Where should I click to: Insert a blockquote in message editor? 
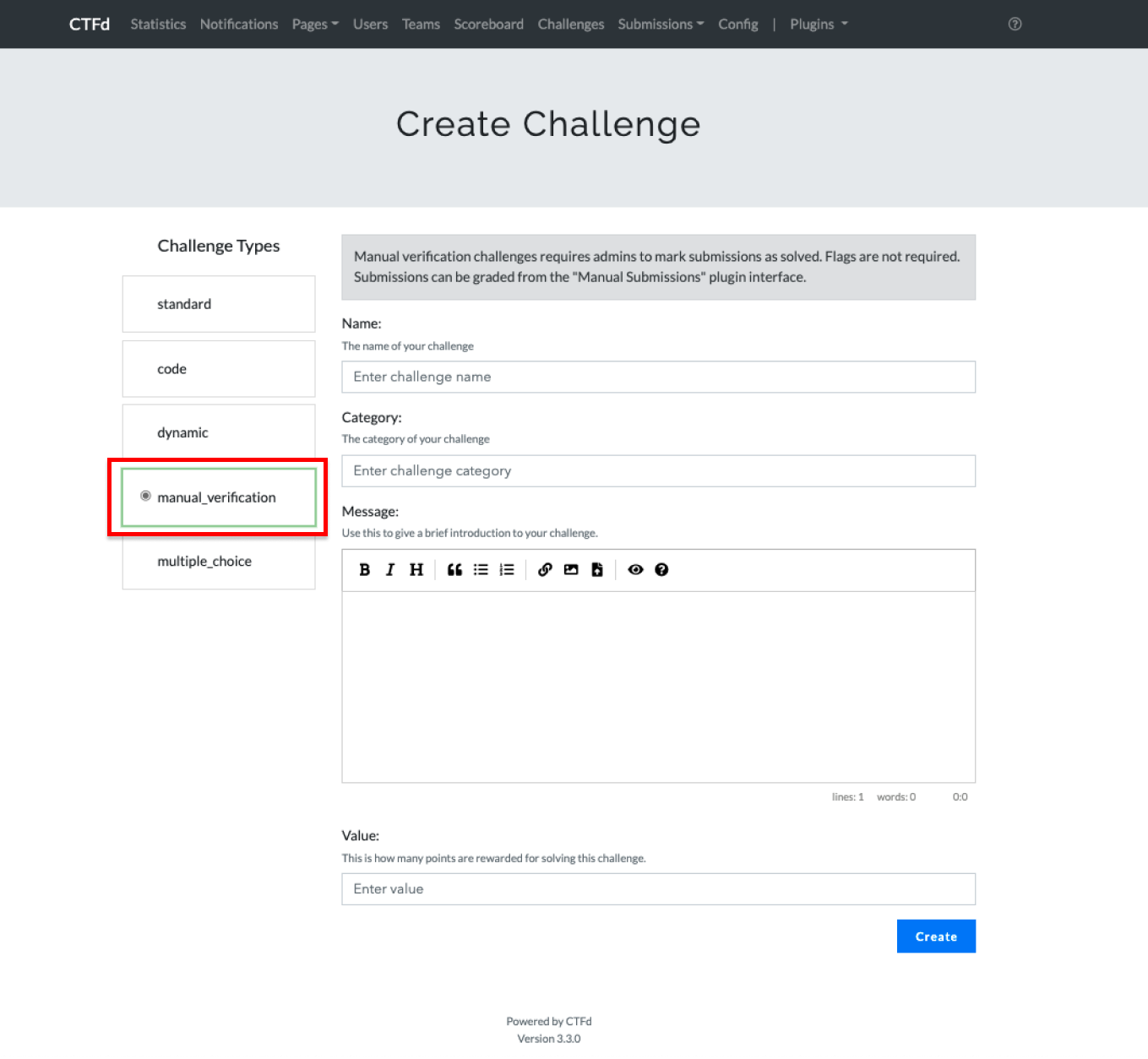(454, 570)
